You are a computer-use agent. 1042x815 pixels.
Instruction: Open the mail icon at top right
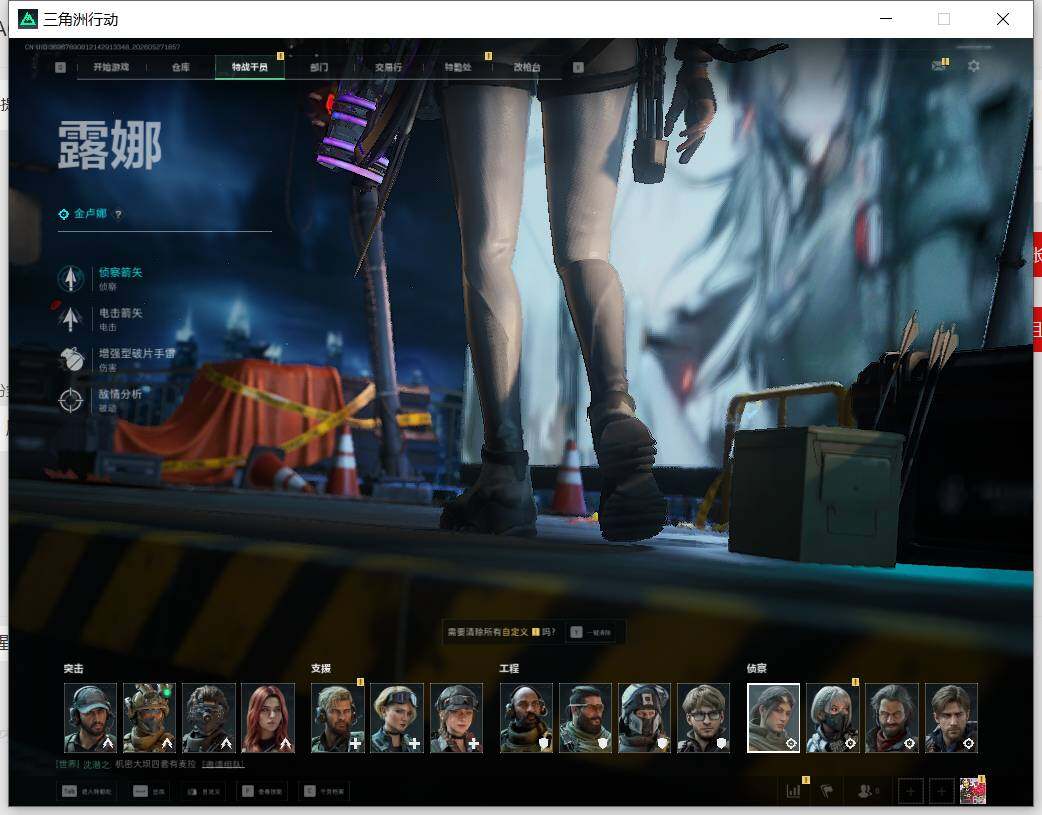[x=938, y=66]
